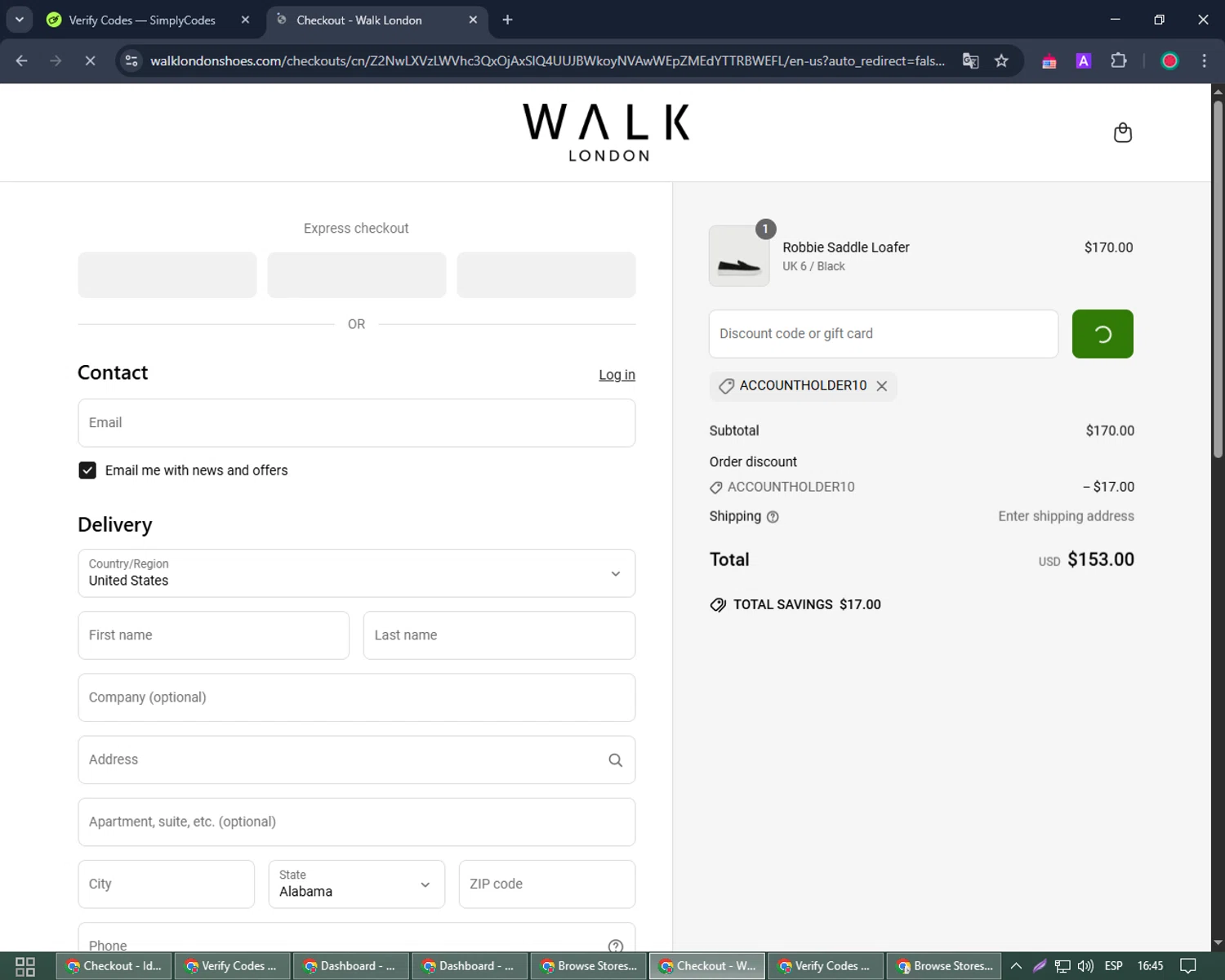Click the browser forward arrow
The width and height of the screenshot is (1225, 980).
(56, 60)
